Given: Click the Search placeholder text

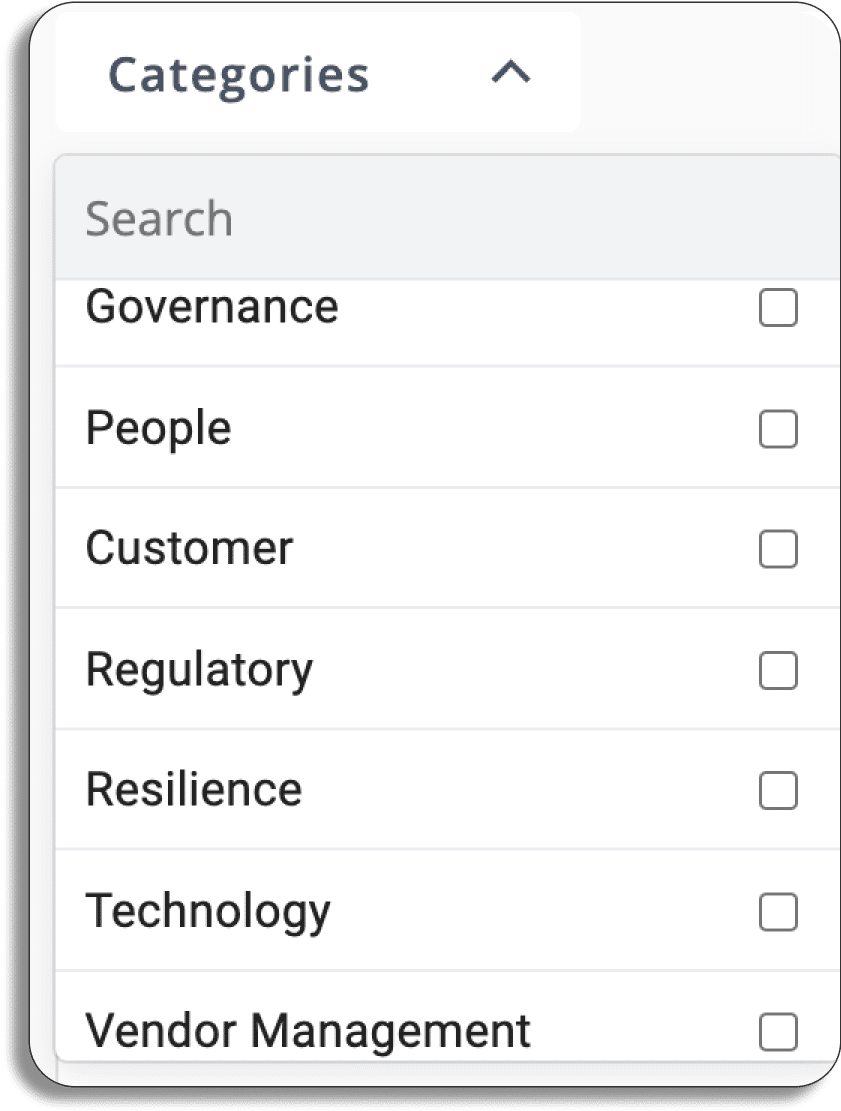Looking at the screenshot, I should click(x=159, y=218).
